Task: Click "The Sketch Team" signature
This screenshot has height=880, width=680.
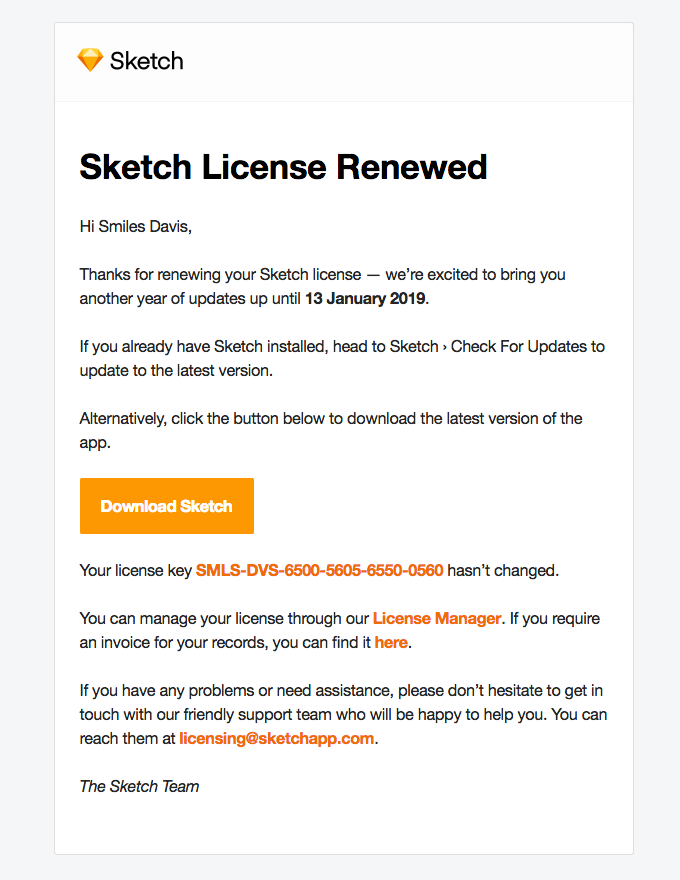Action: pyautogui.click(x=139, y=786)
